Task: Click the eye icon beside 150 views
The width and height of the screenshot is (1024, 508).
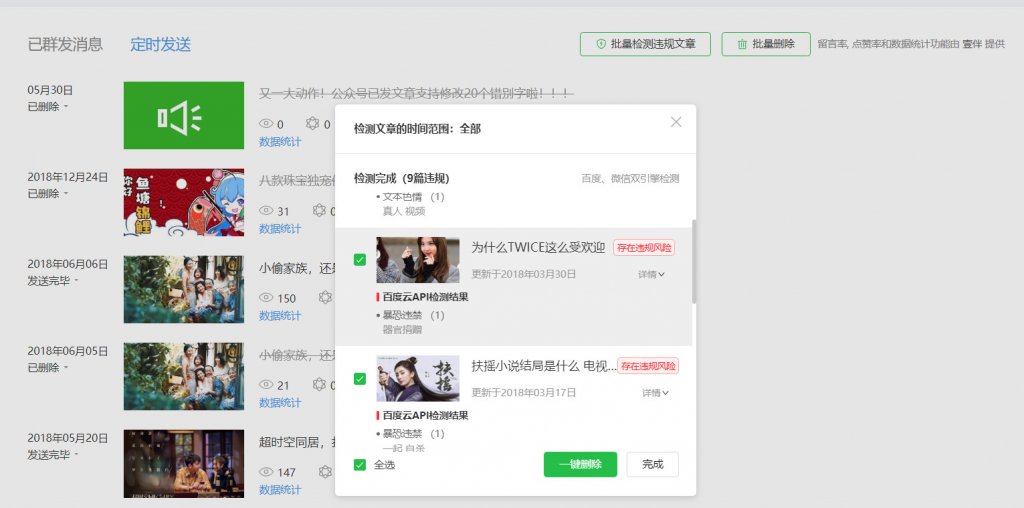Action: coord(266,298)
